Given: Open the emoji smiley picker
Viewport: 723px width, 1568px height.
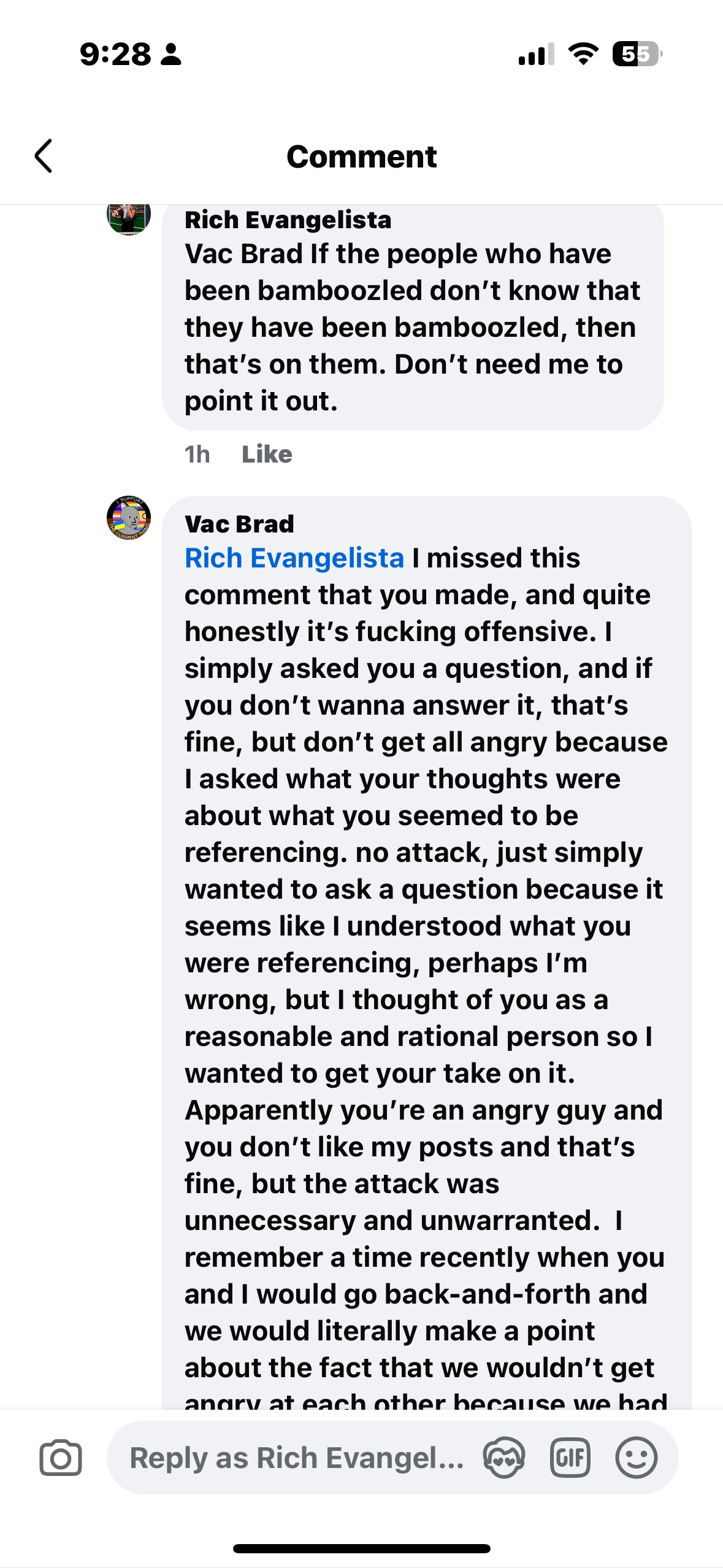Looking at the screenshot, I should 637,1458.
